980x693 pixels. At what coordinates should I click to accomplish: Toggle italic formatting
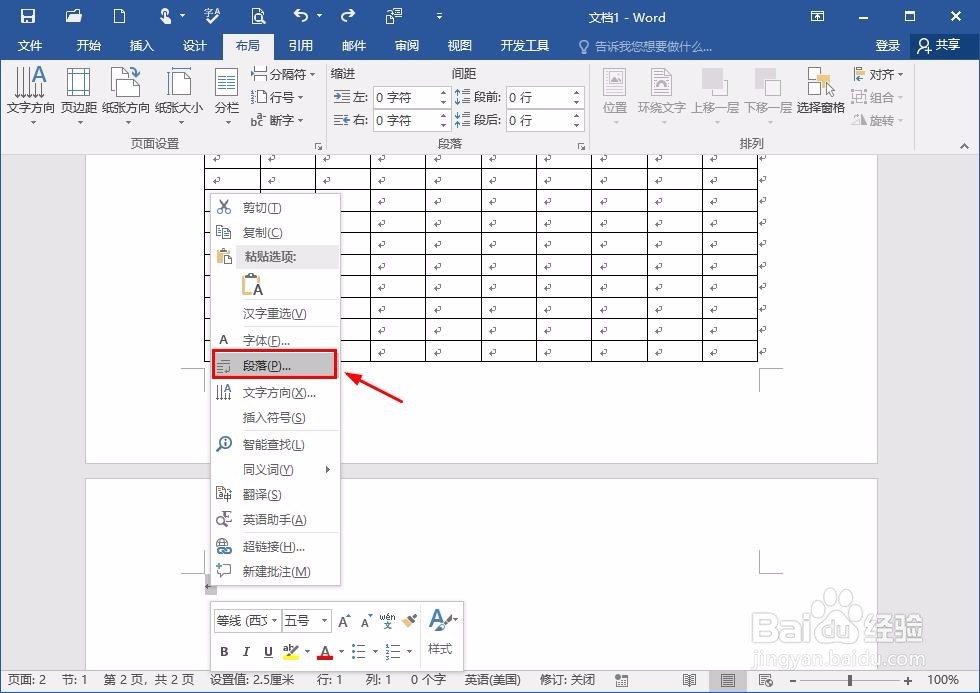click(x=247, y=651)
